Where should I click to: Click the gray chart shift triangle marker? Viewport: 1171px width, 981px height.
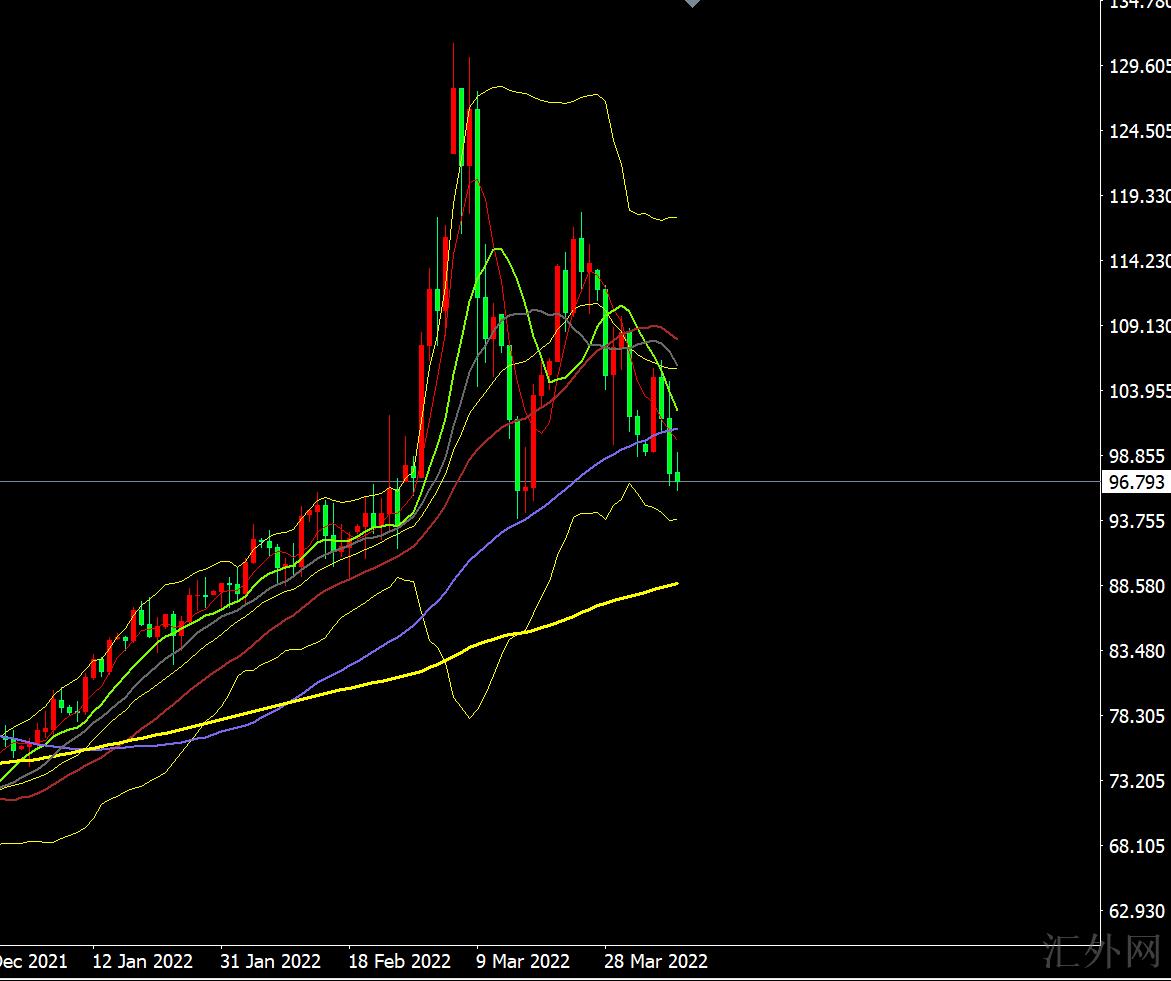coord(692,4)
